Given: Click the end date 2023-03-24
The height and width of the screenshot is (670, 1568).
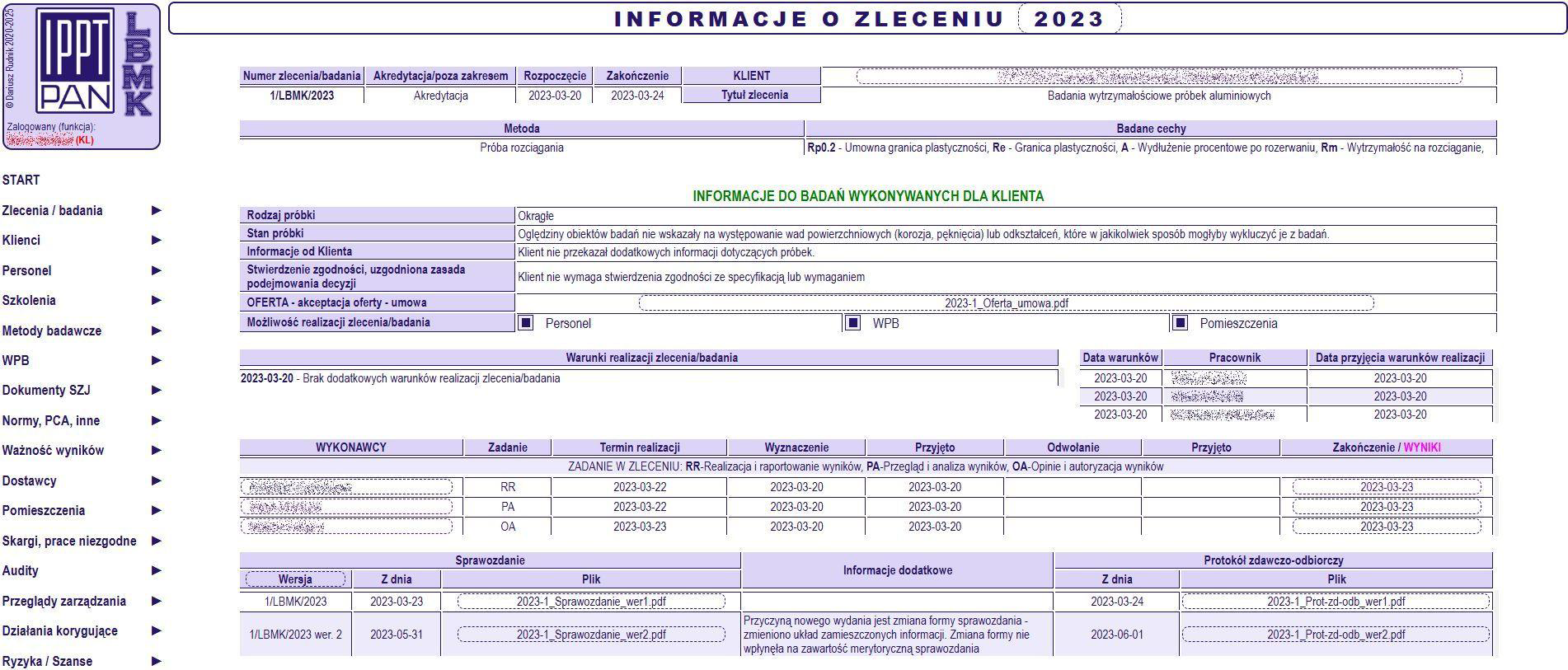Looking at the screenshot, I should coord(637,96).
